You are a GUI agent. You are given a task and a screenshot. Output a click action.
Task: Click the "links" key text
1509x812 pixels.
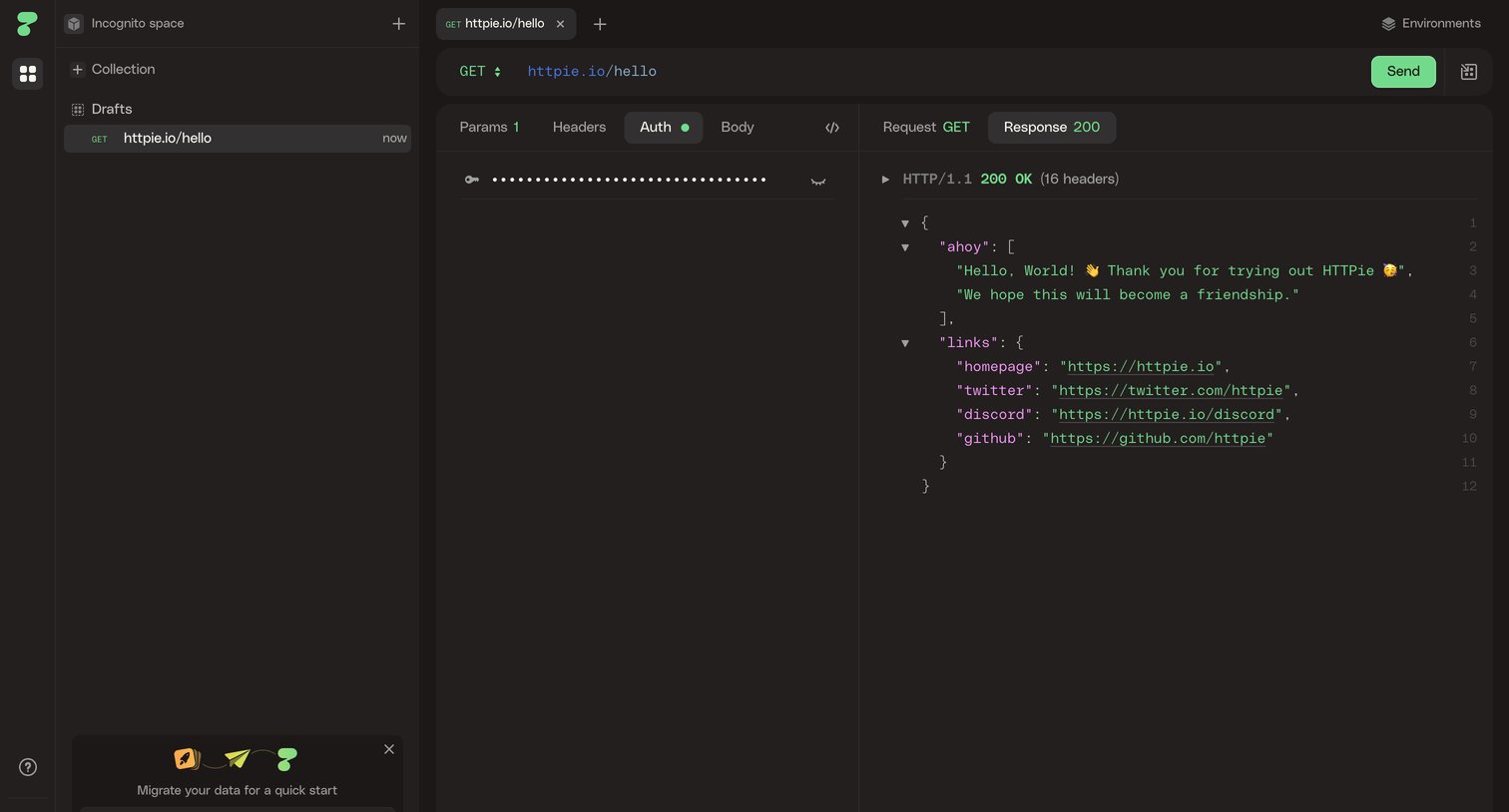click(x=968, y=343)
